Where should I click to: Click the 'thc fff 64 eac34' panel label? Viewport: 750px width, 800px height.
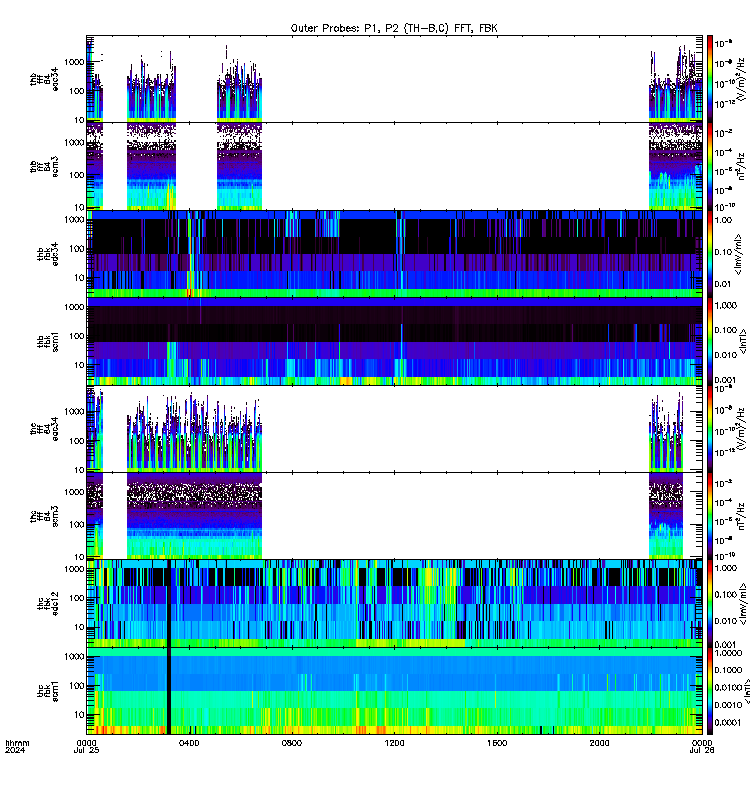[x=44, y=429]
